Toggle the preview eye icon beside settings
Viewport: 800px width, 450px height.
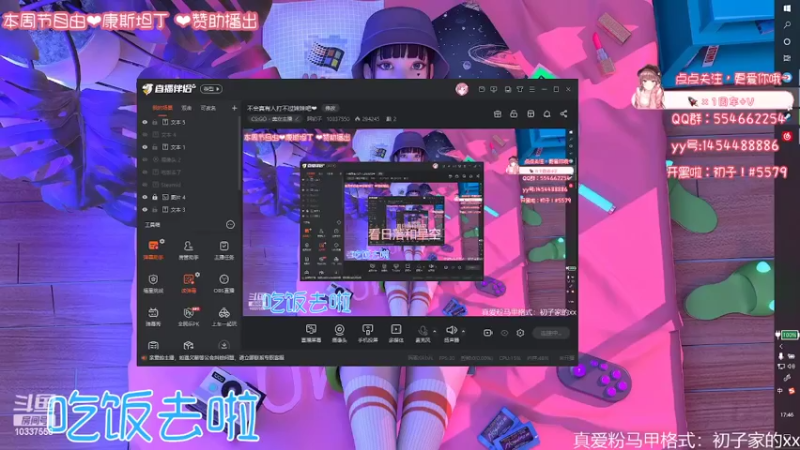tap(504, 333)
